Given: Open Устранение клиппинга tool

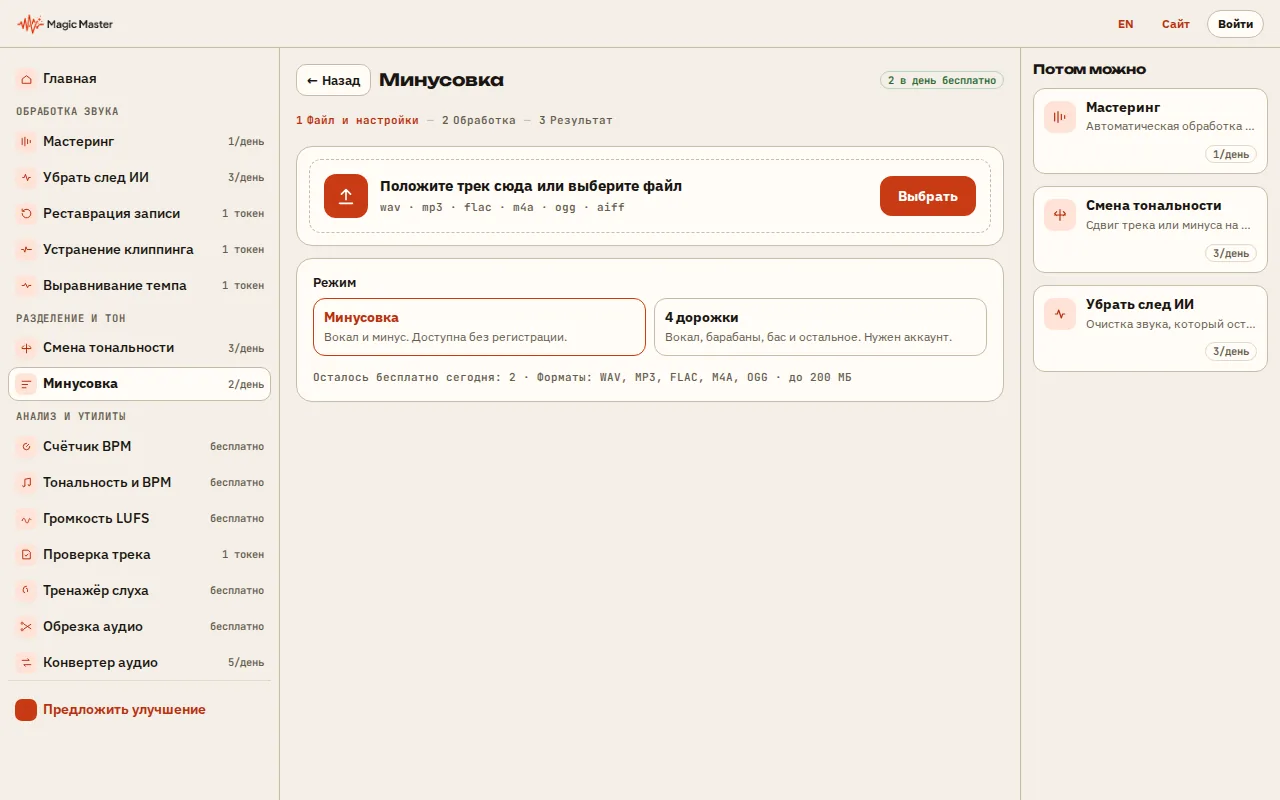Looking at the screenshot, I should click(139, 250).
